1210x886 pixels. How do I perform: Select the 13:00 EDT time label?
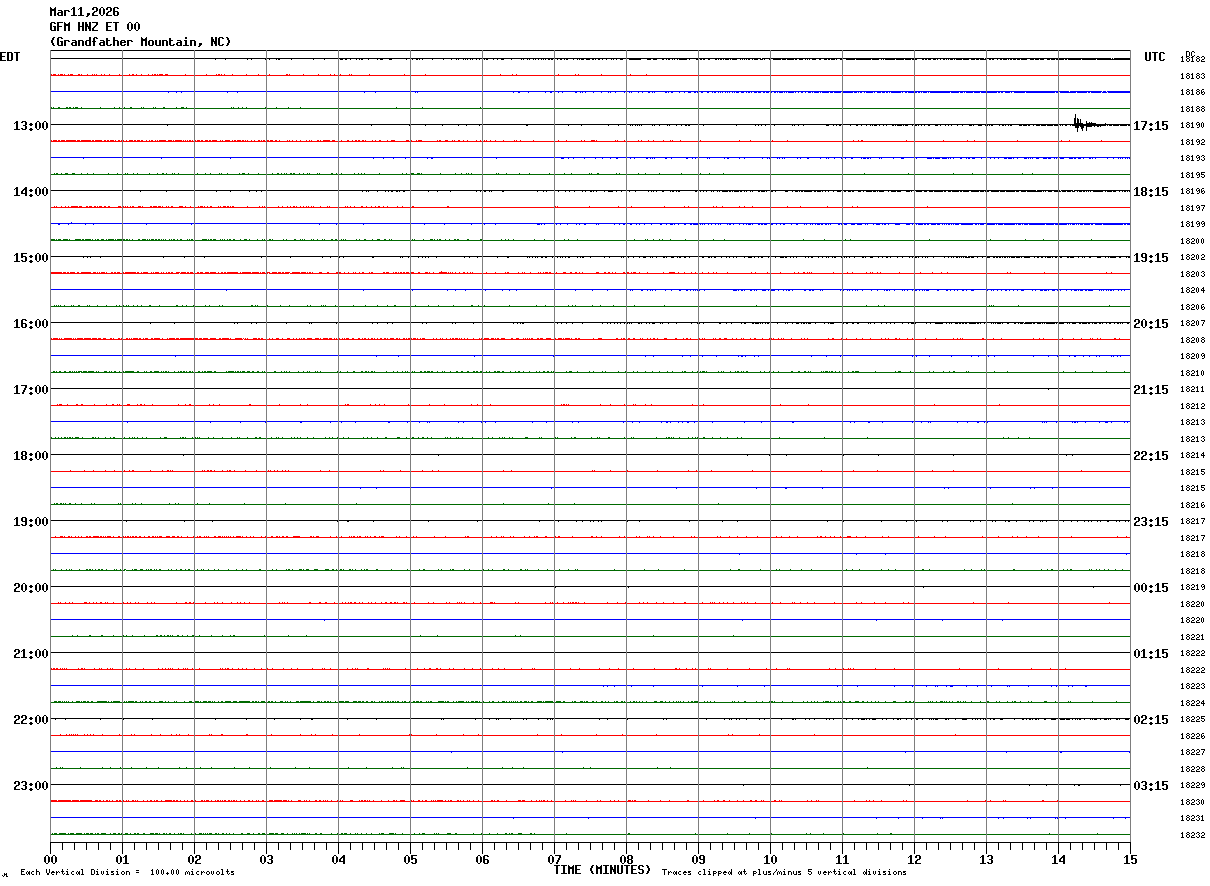pos(30,126)
